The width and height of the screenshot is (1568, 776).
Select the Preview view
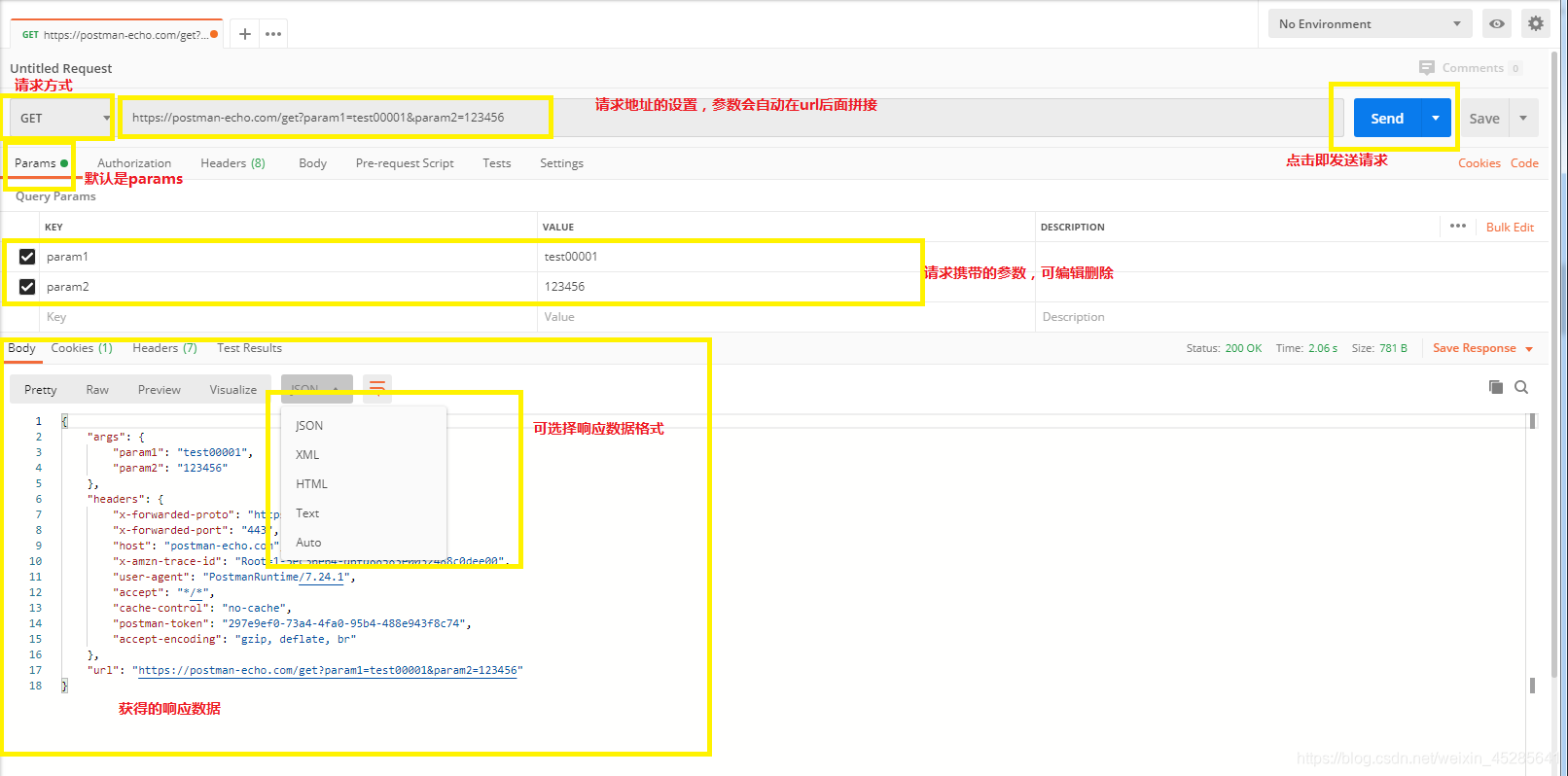point(160,389)
